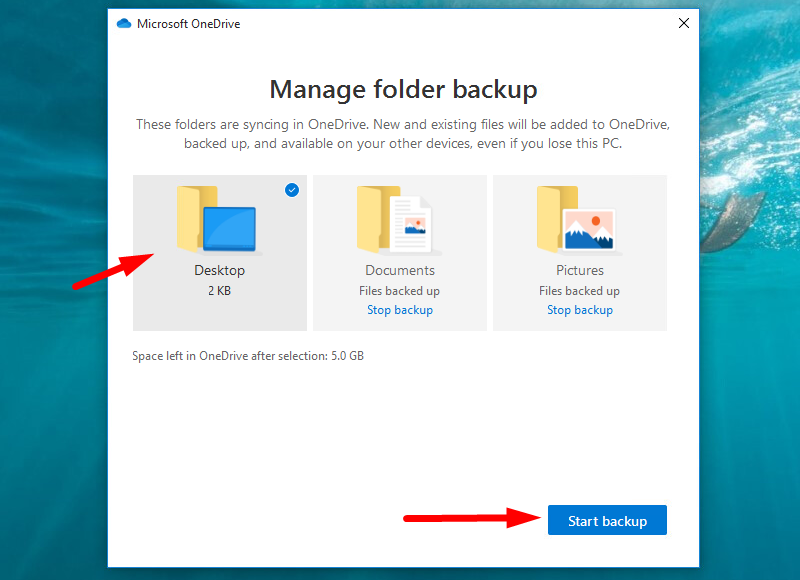The image size is (800, 580).
Task: Click the space left in OneDrive text
Action: tap(248, 356)
